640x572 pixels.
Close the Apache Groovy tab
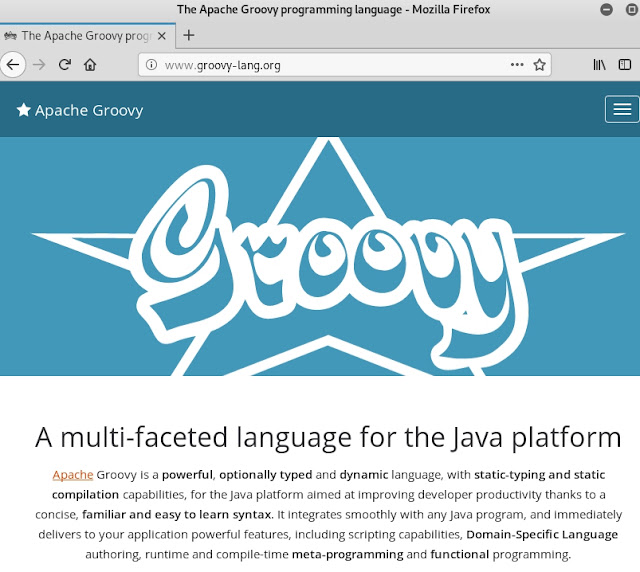[x=162, y=36]
